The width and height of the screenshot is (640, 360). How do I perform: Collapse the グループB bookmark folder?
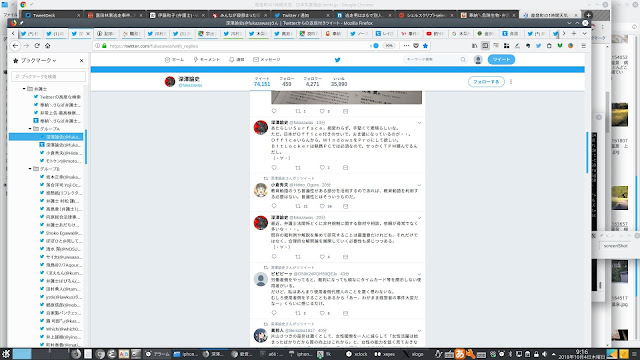coord(30,169)
